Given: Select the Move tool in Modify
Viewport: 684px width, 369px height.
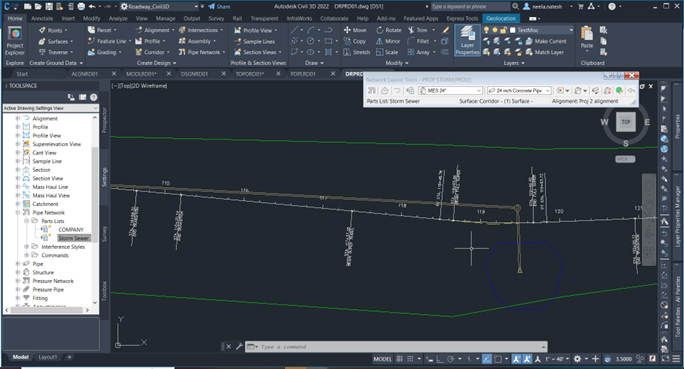Looking at the screenshot, I should [355, 30].
